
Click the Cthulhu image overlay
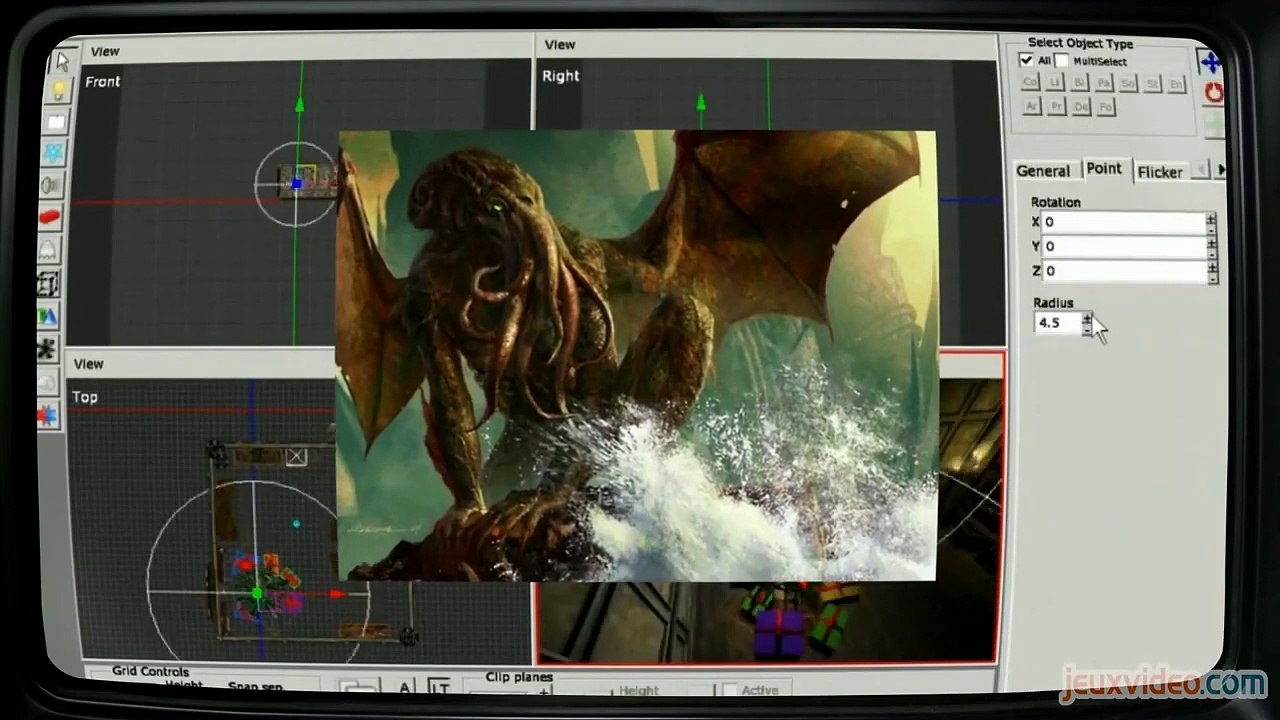tap(637, 355)
